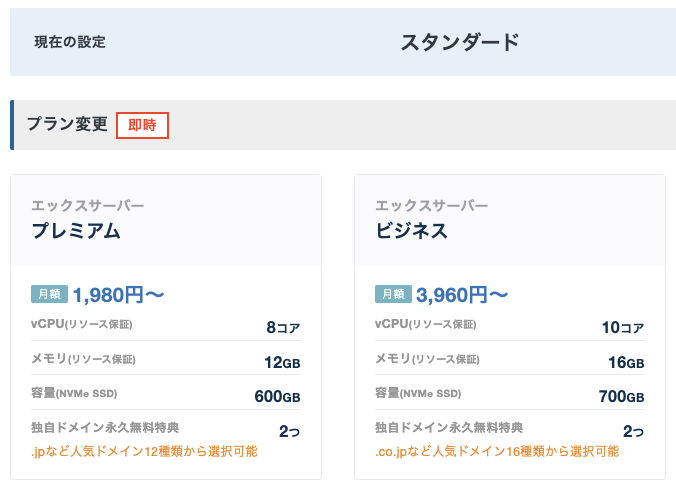Click the 700GB storage value for ビジネス
Viewport: 676px width, 492px height.
point(621,397)
